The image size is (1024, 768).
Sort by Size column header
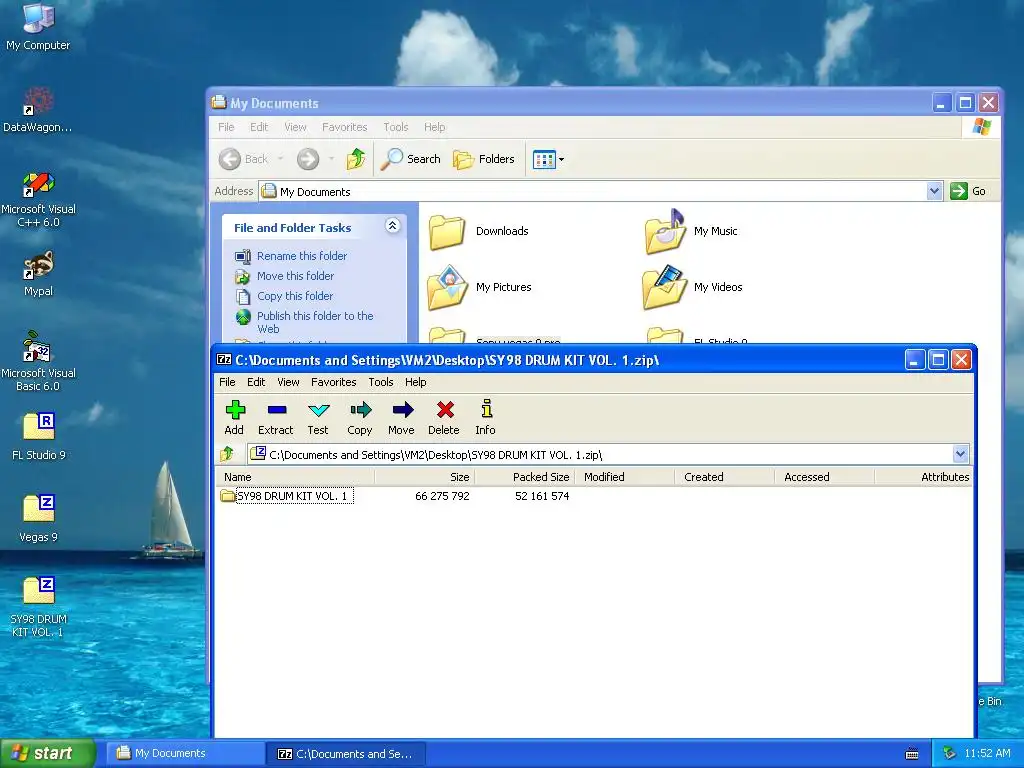424,477
